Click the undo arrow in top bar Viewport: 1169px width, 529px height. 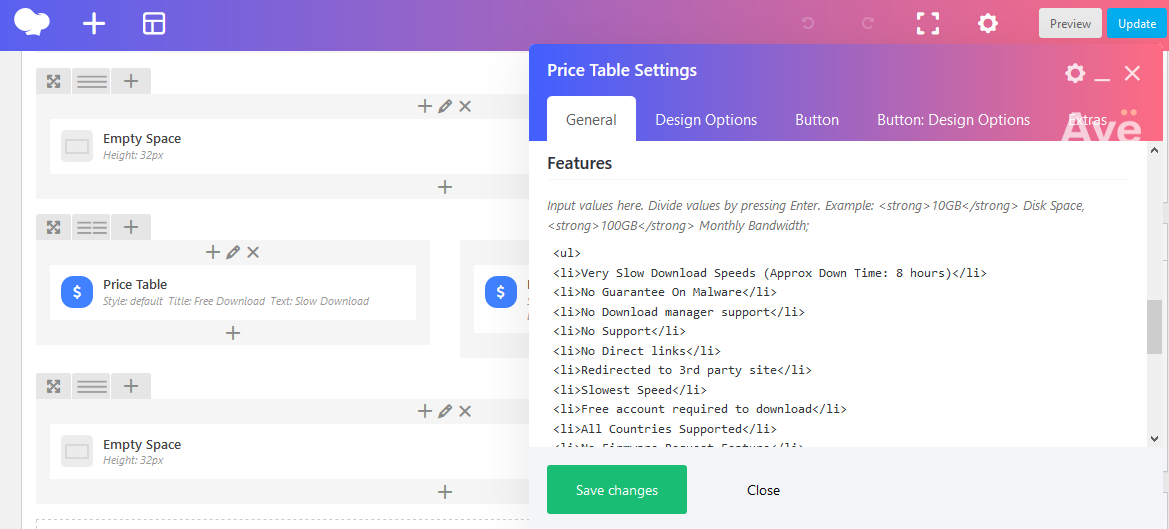tap(807, 24)
